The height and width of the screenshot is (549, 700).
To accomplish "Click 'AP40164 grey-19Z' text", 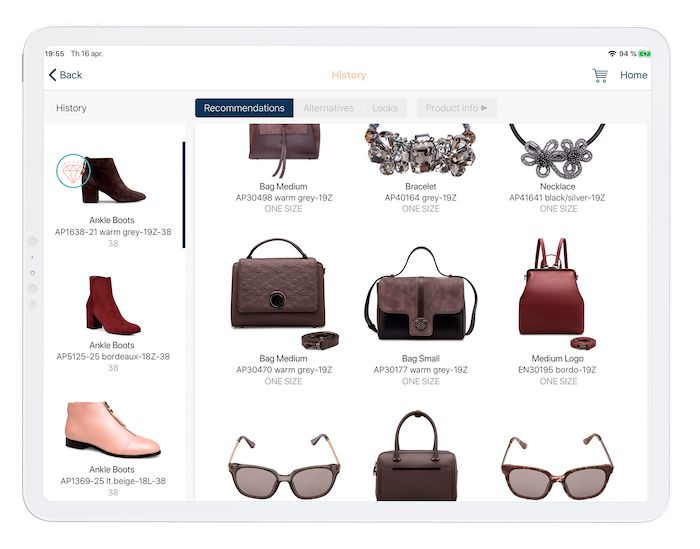I will click(421, 197).
